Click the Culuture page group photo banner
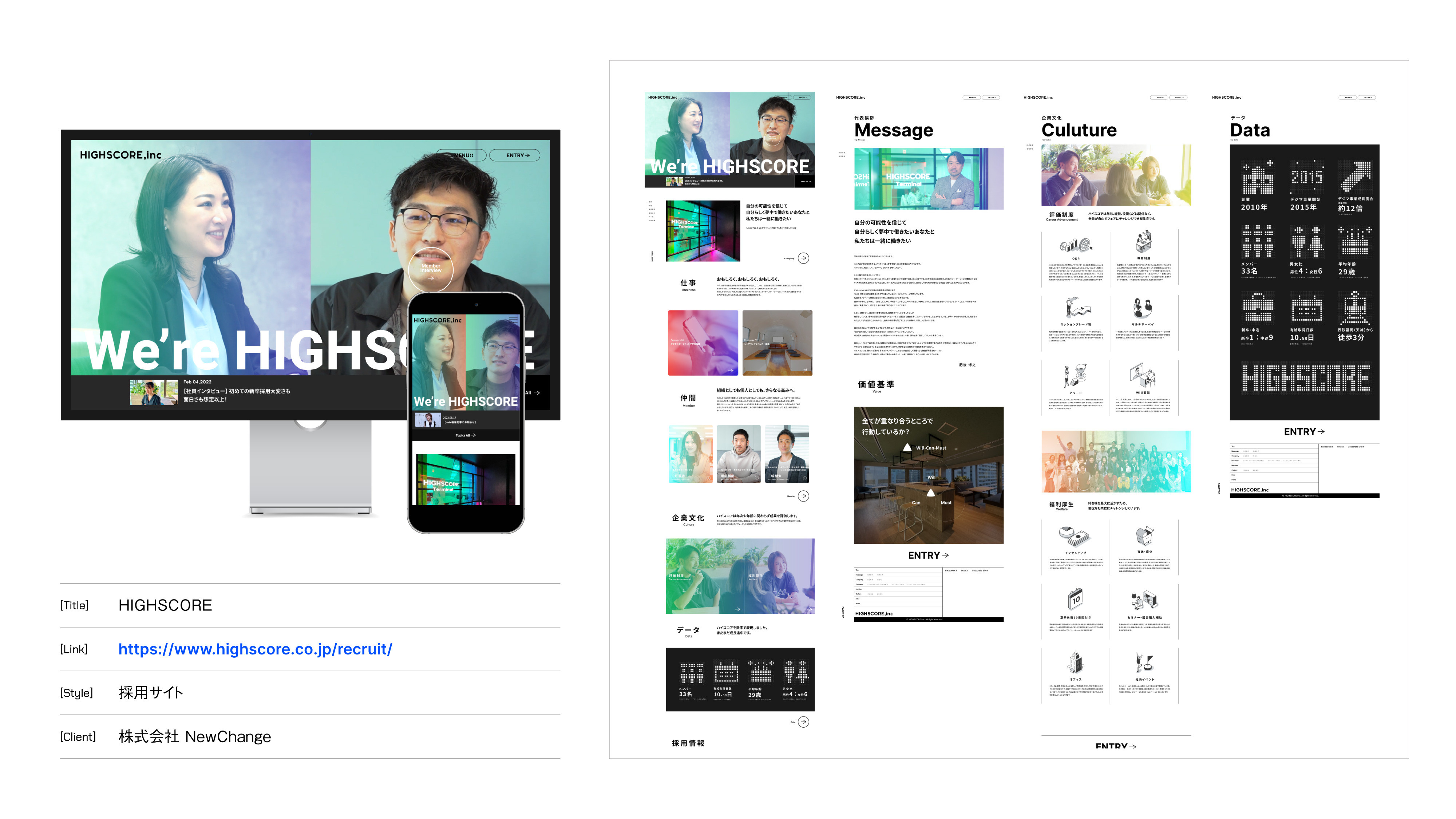The height and width of the screenshot is (819, 1456). pos(1116,462)
